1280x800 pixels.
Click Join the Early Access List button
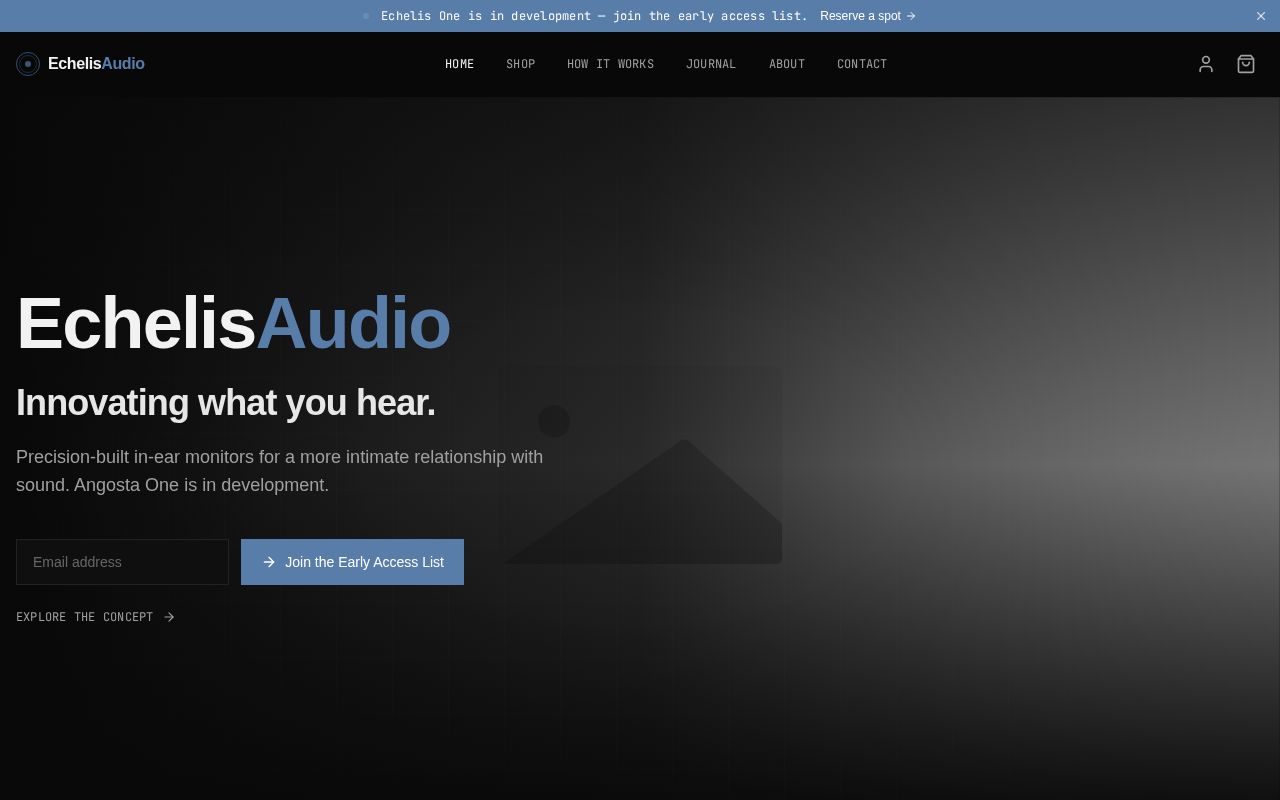point(352,562)
